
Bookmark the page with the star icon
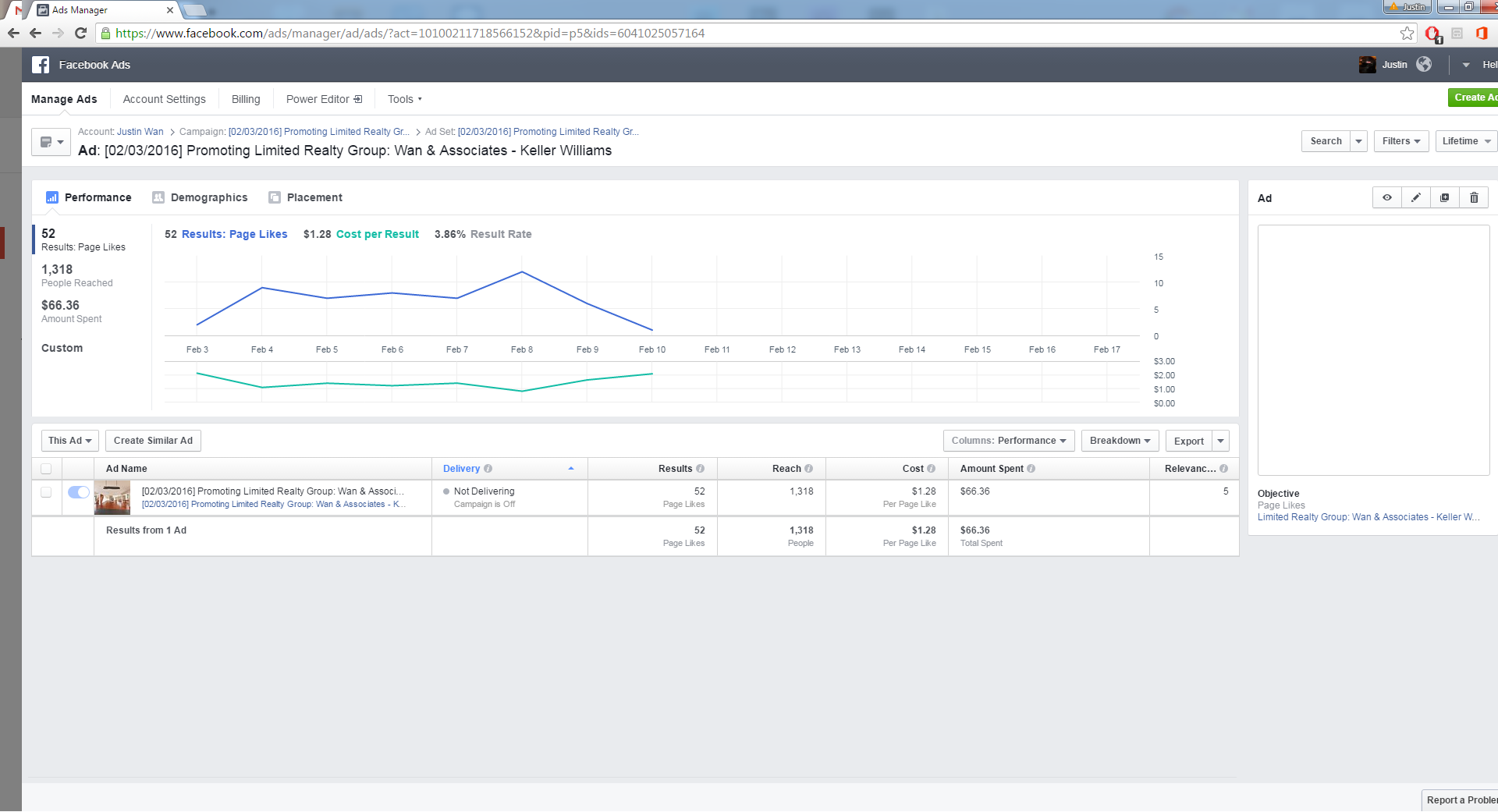point(1407,34)
